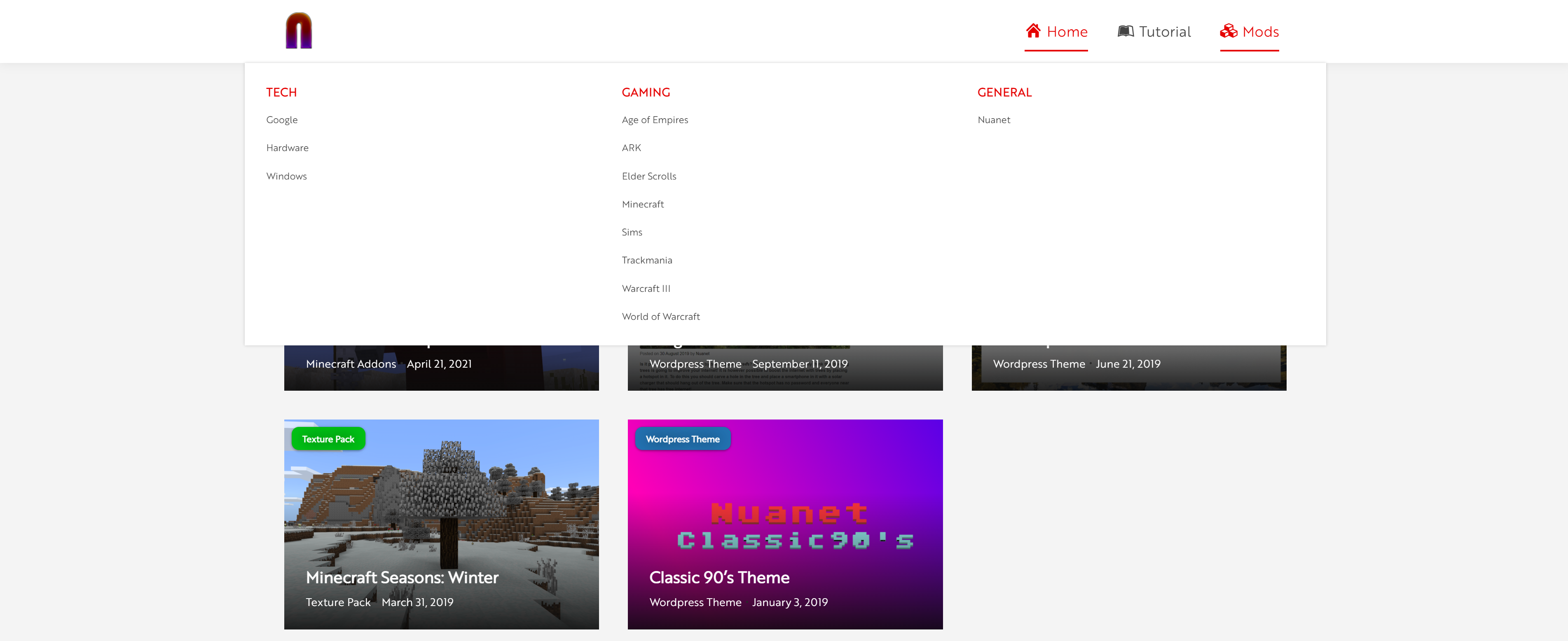1568x641 pixels.
Task: Open the Warcraft III category link
Action: [646, 289]
